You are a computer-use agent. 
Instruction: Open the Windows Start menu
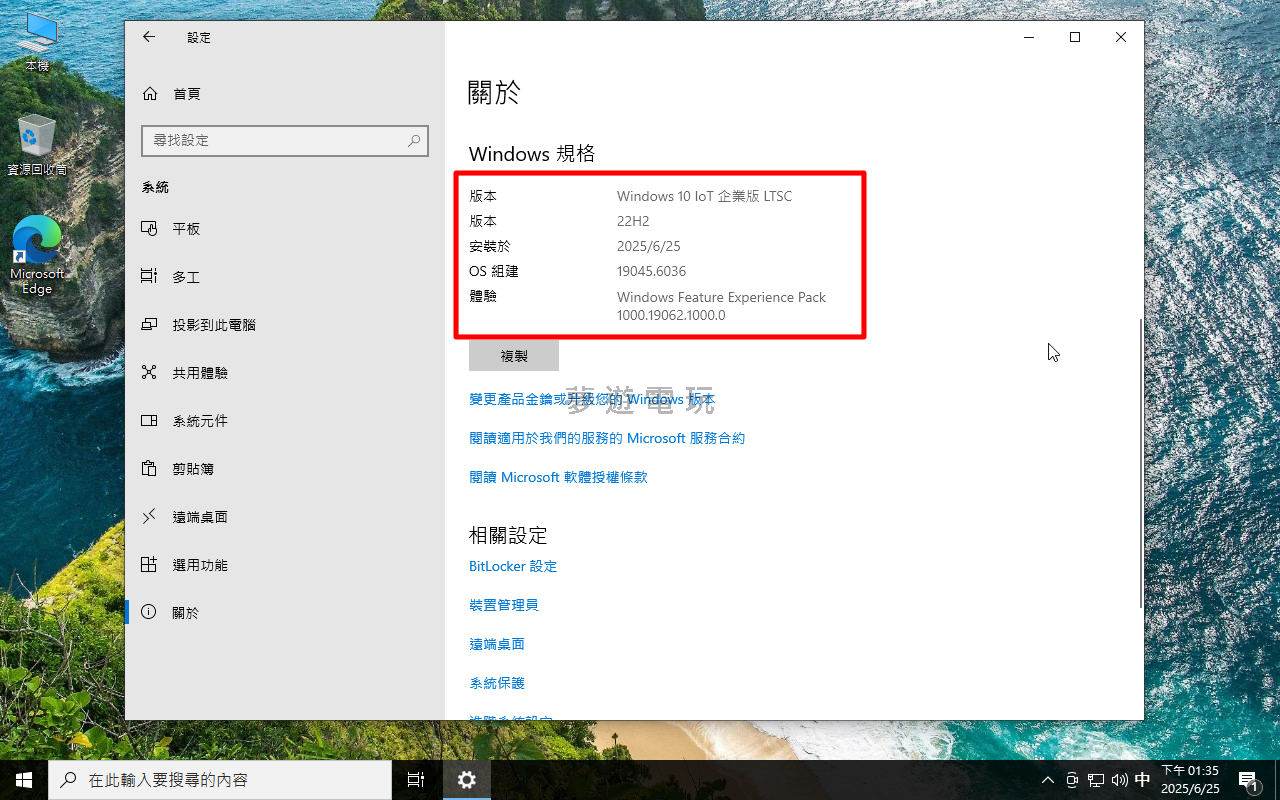[24, 780]
